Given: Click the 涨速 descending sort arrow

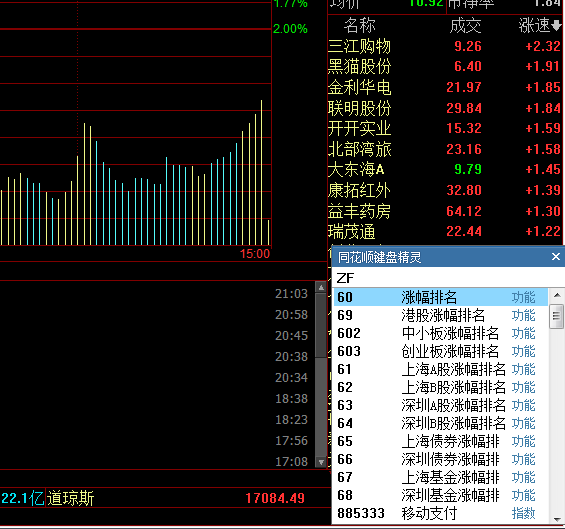Looking at the screenshot, I should [x=556, y=26].
